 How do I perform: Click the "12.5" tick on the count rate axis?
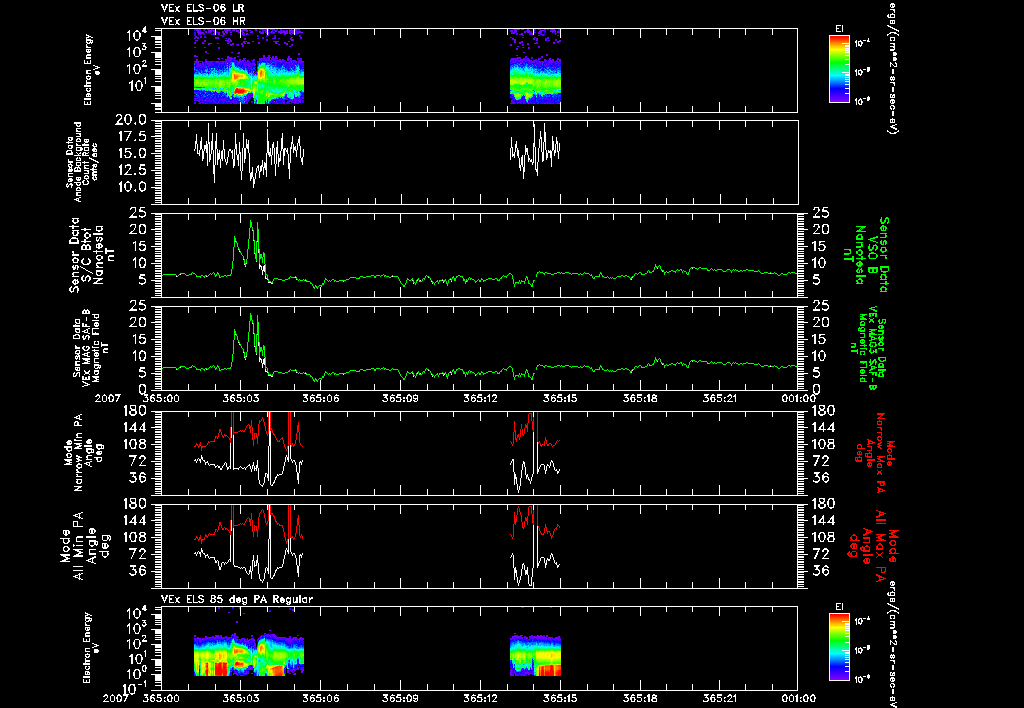(132, 170)
